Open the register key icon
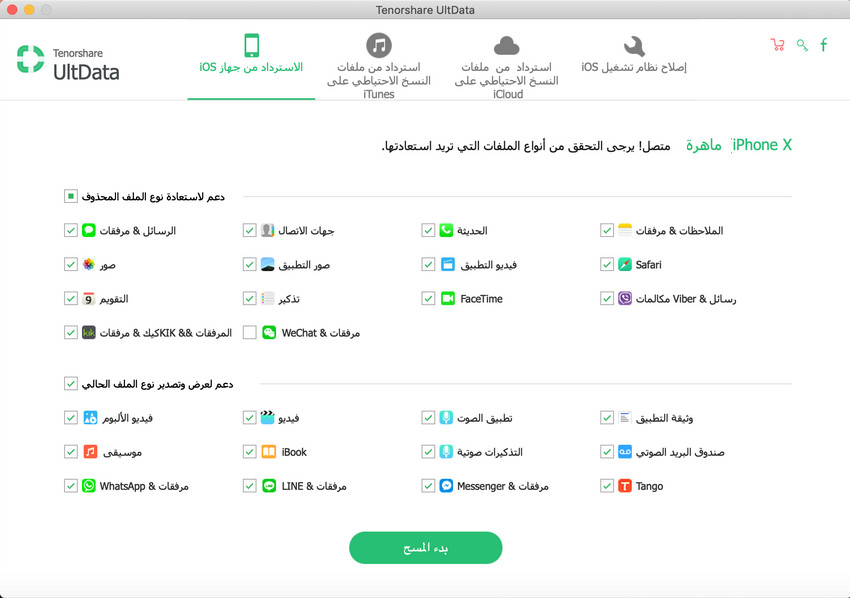The image size is (850, 598). (x=802, y=45)
